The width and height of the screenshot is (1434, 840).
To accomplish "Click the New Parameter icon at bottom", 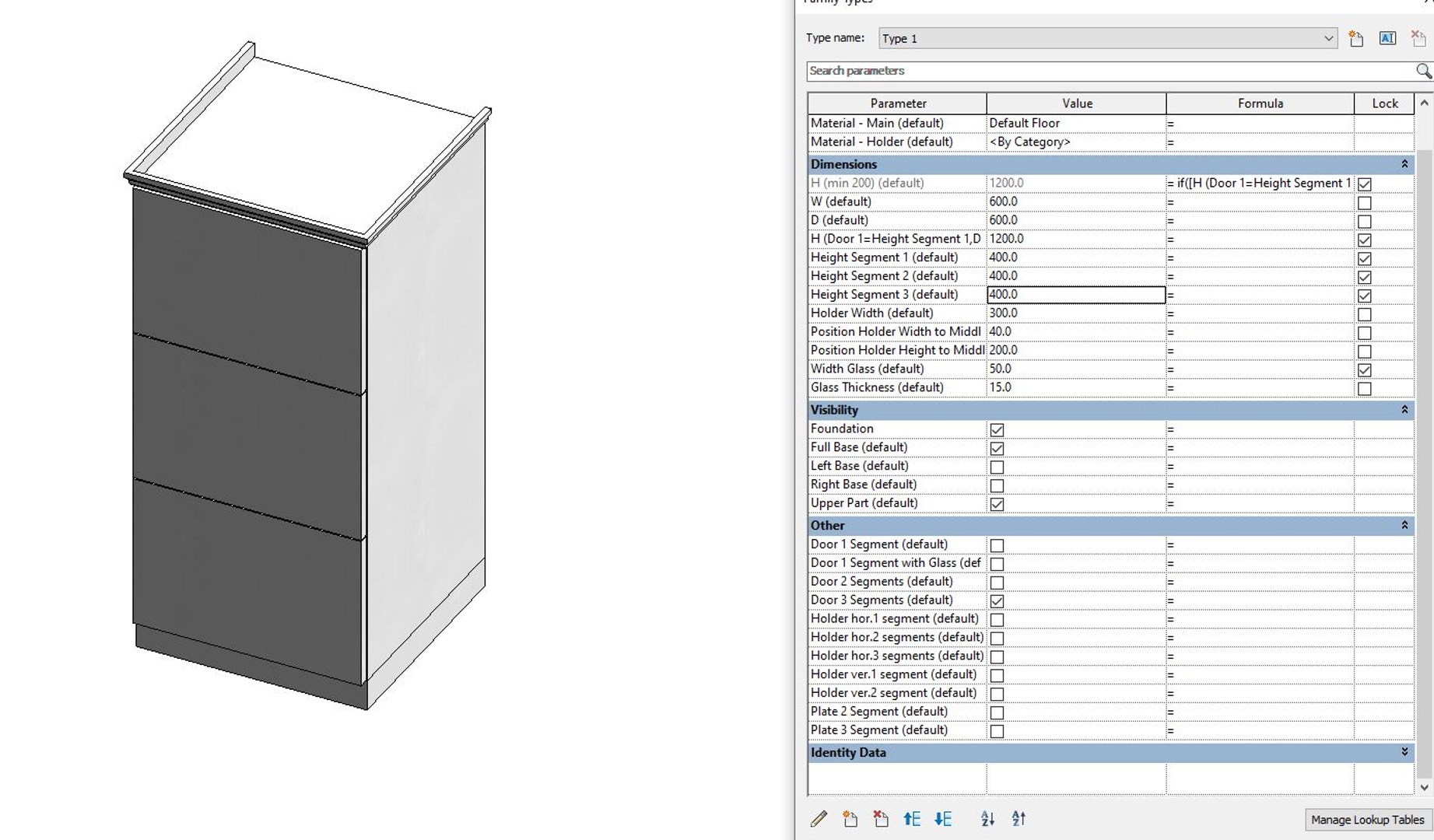I will (850, 818).
